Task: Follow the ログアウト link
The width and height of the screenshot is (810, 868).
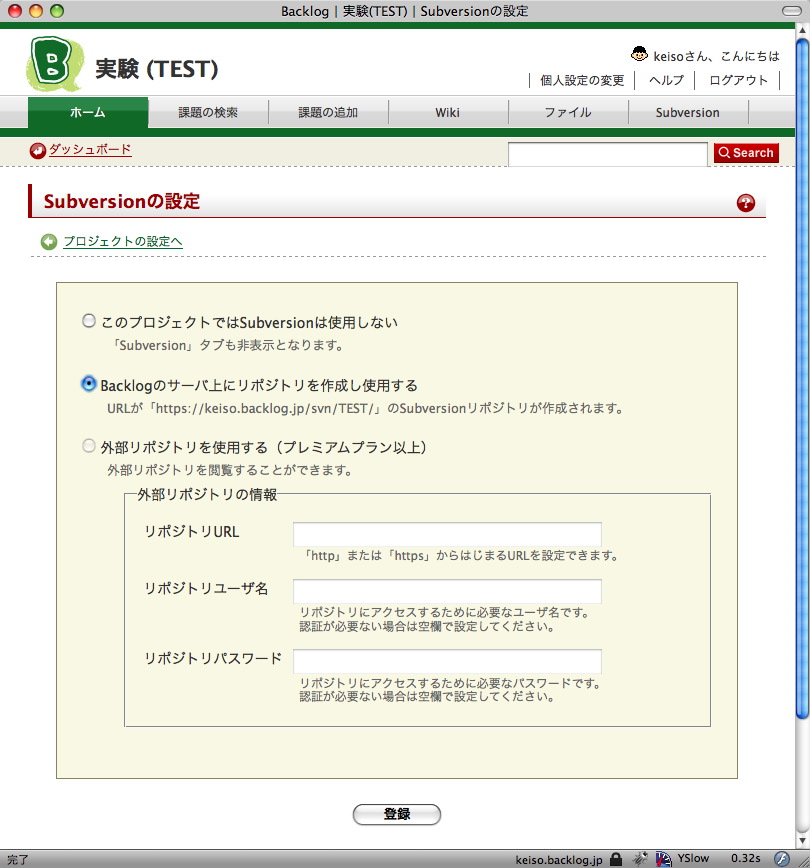Action: pos(738,80)
